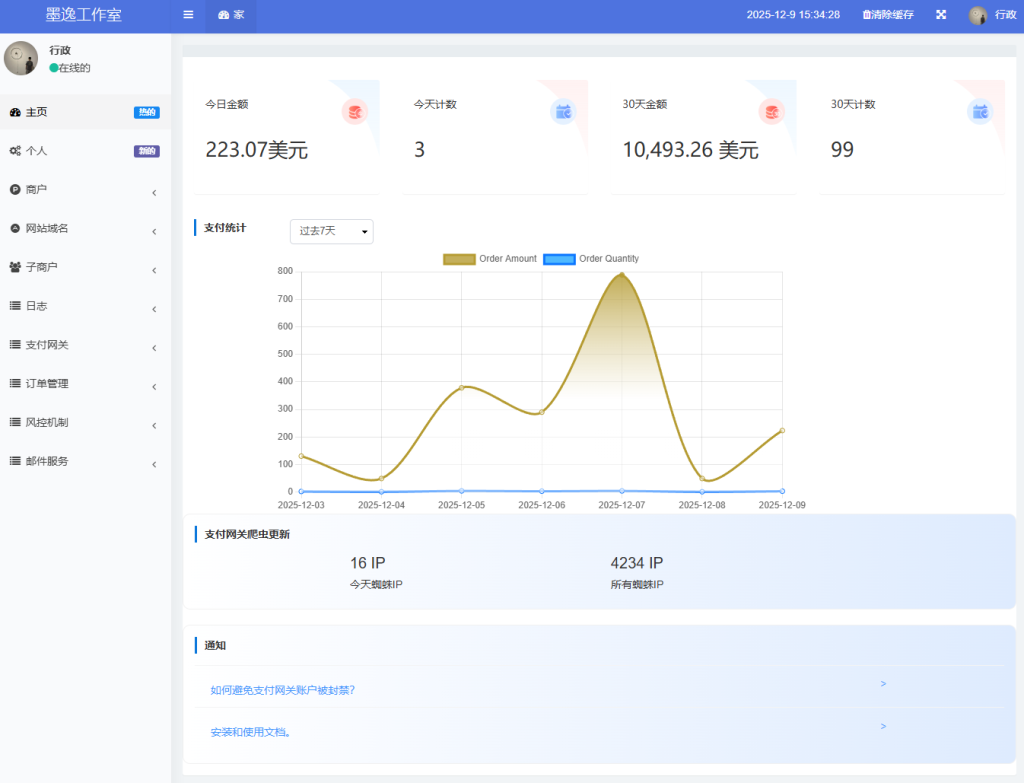Click the 30天金额 red coin icon

click(x=771, y=112)
